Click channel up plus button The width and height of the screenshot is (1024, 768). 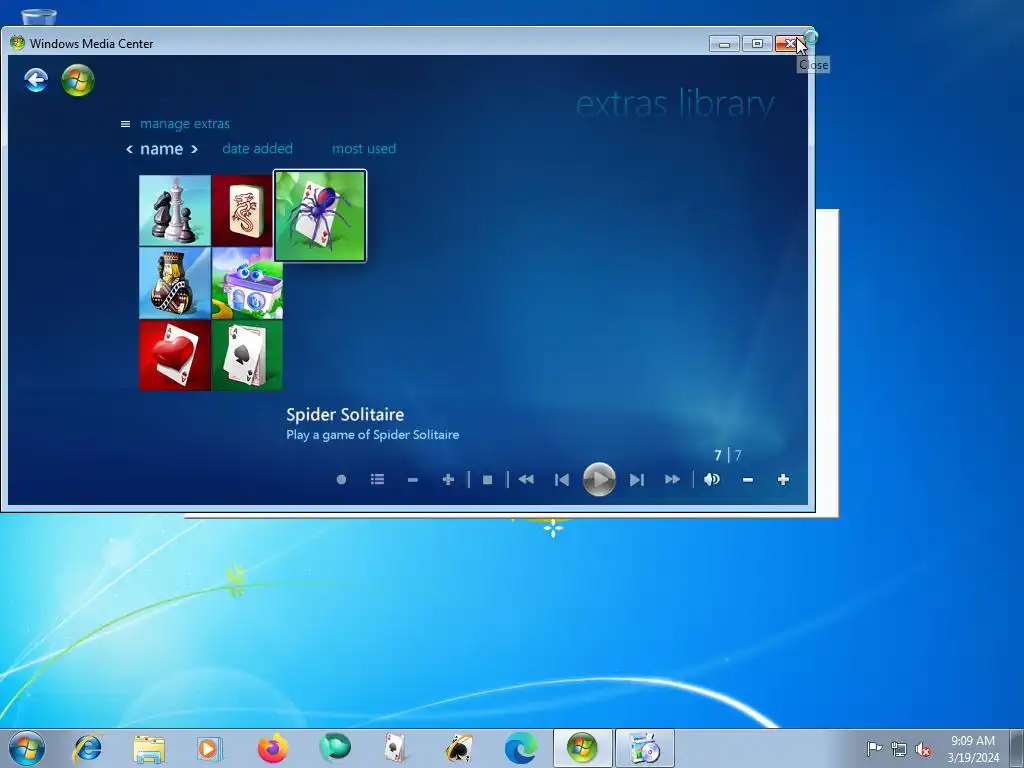[448, 479]
